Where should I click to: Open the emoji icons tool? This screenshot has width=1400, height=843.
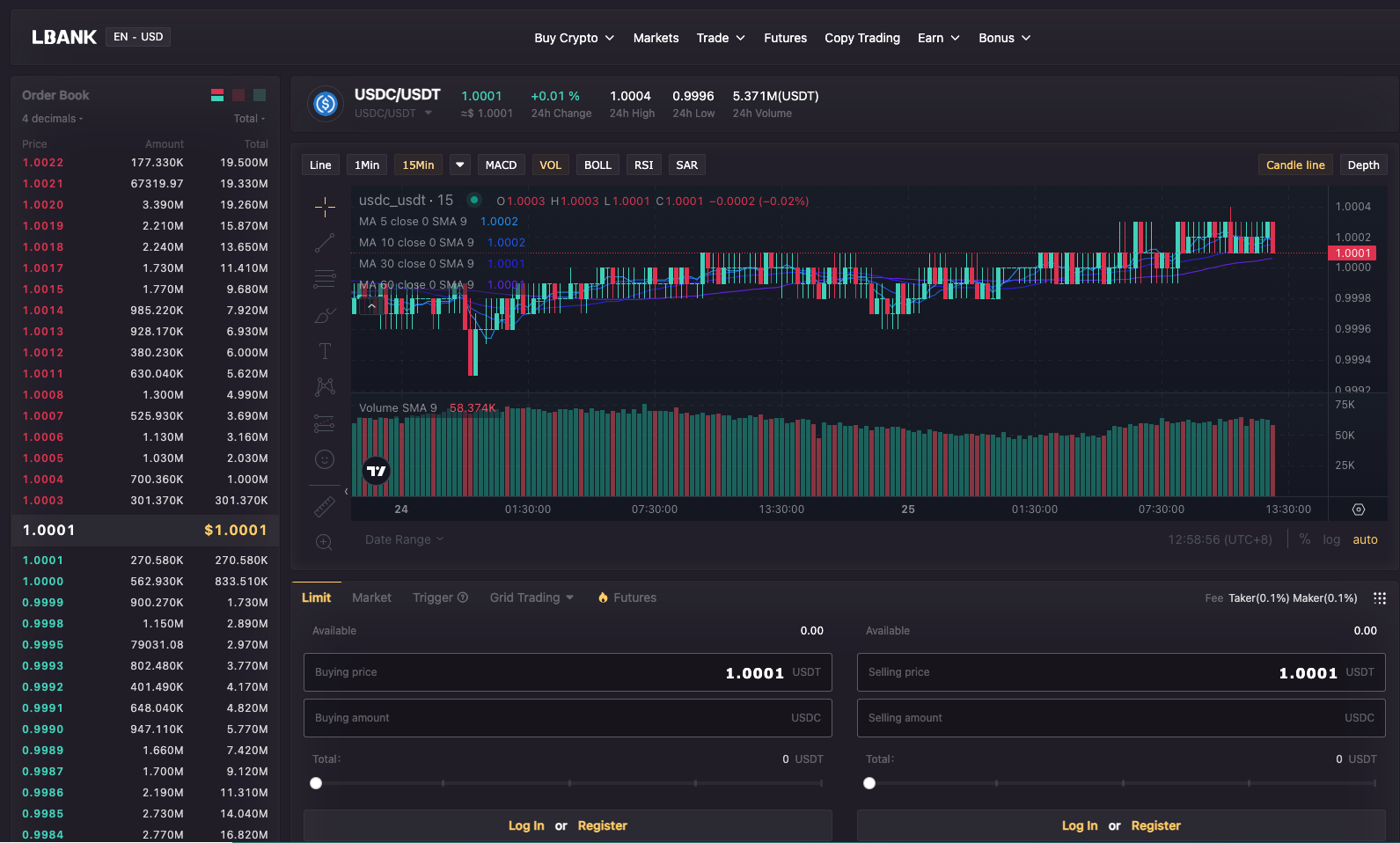click(x=325, y=459)
